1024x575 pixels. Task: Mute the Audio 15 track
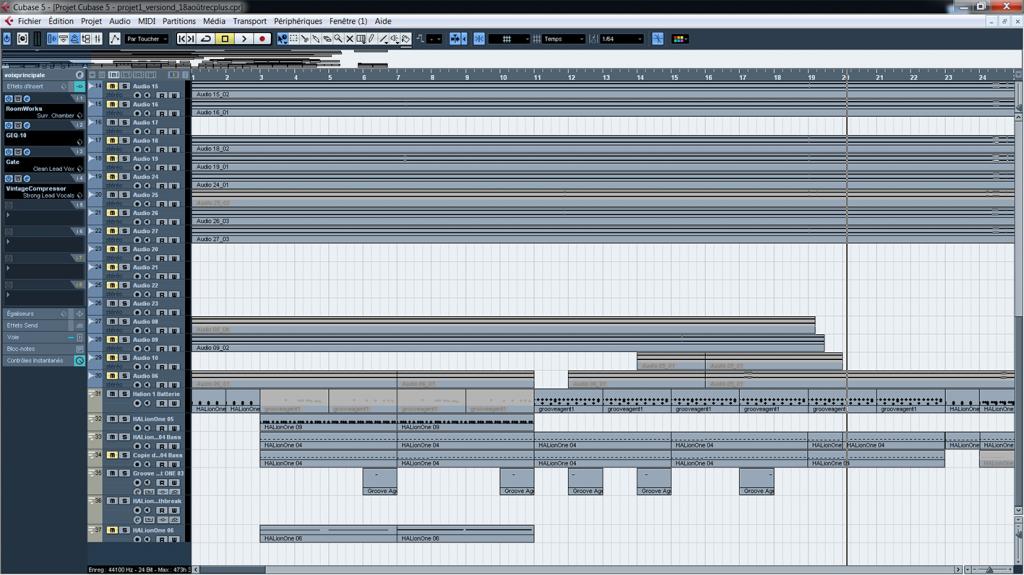(x=112, y=86)
